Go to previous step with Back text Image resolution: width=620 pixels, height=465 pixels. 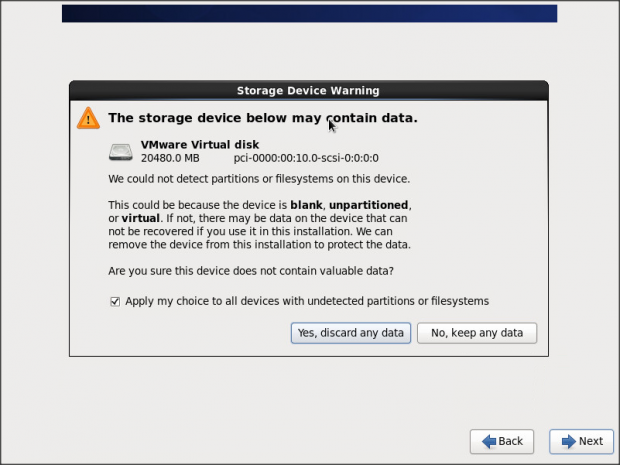pos(510,441)
